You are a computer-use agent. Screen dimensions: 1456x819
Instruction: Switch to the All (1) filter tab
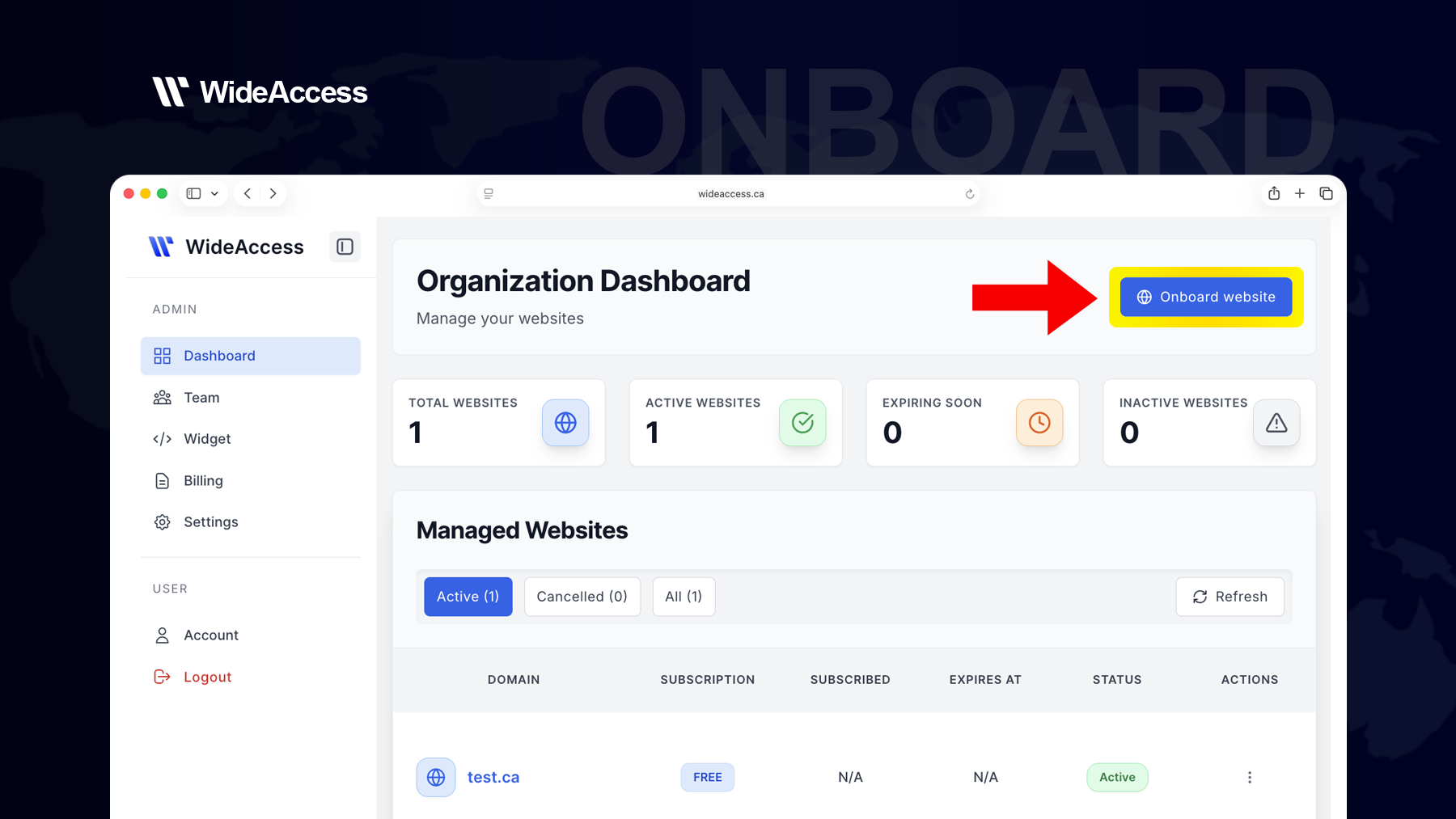(x=684, y=597)
